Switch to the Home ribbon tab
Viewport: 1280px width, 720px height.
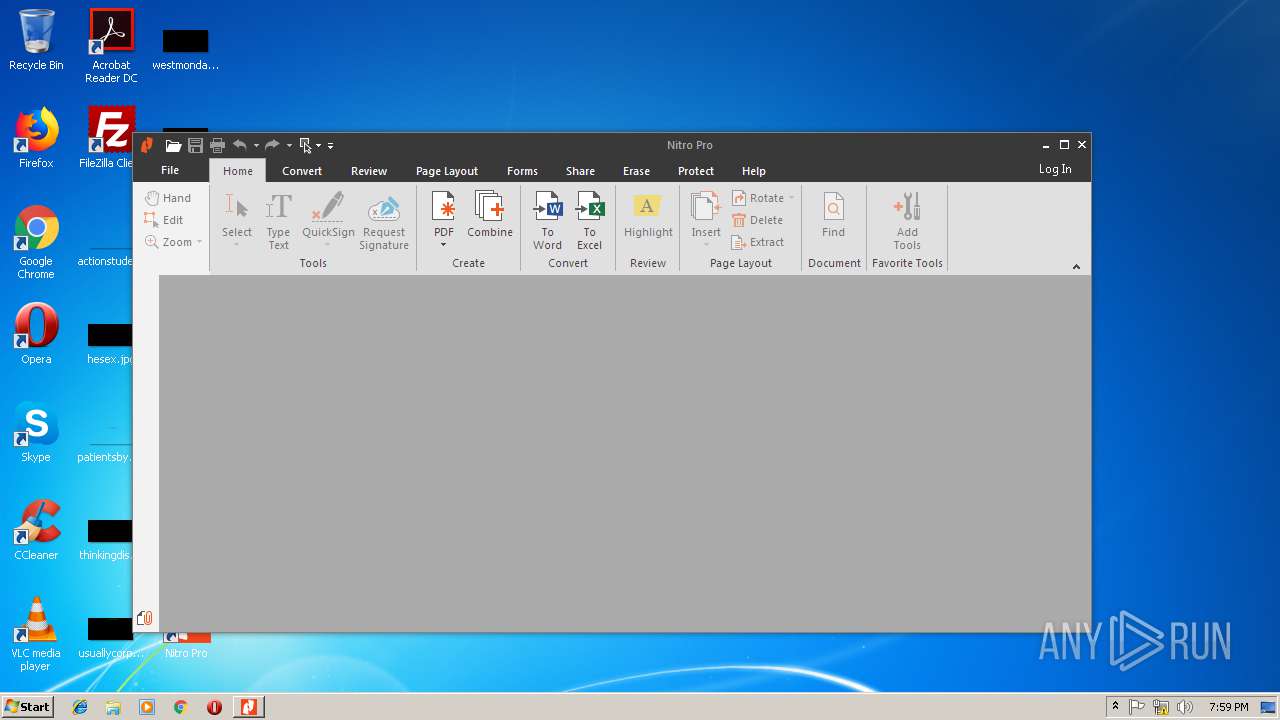[238, 171]
